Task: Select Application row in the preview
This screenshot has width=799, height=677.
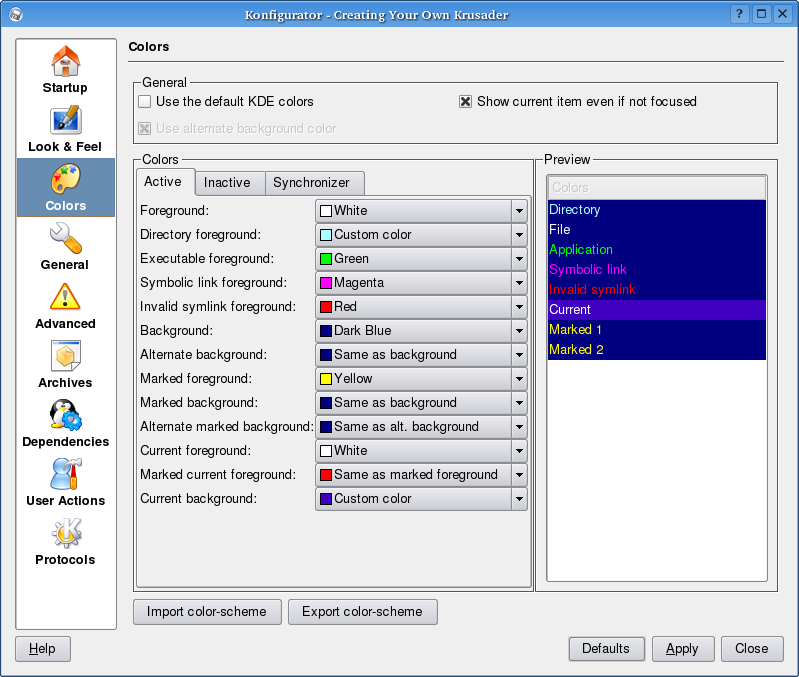Action: pyautogui.click(x=657, y=250)
